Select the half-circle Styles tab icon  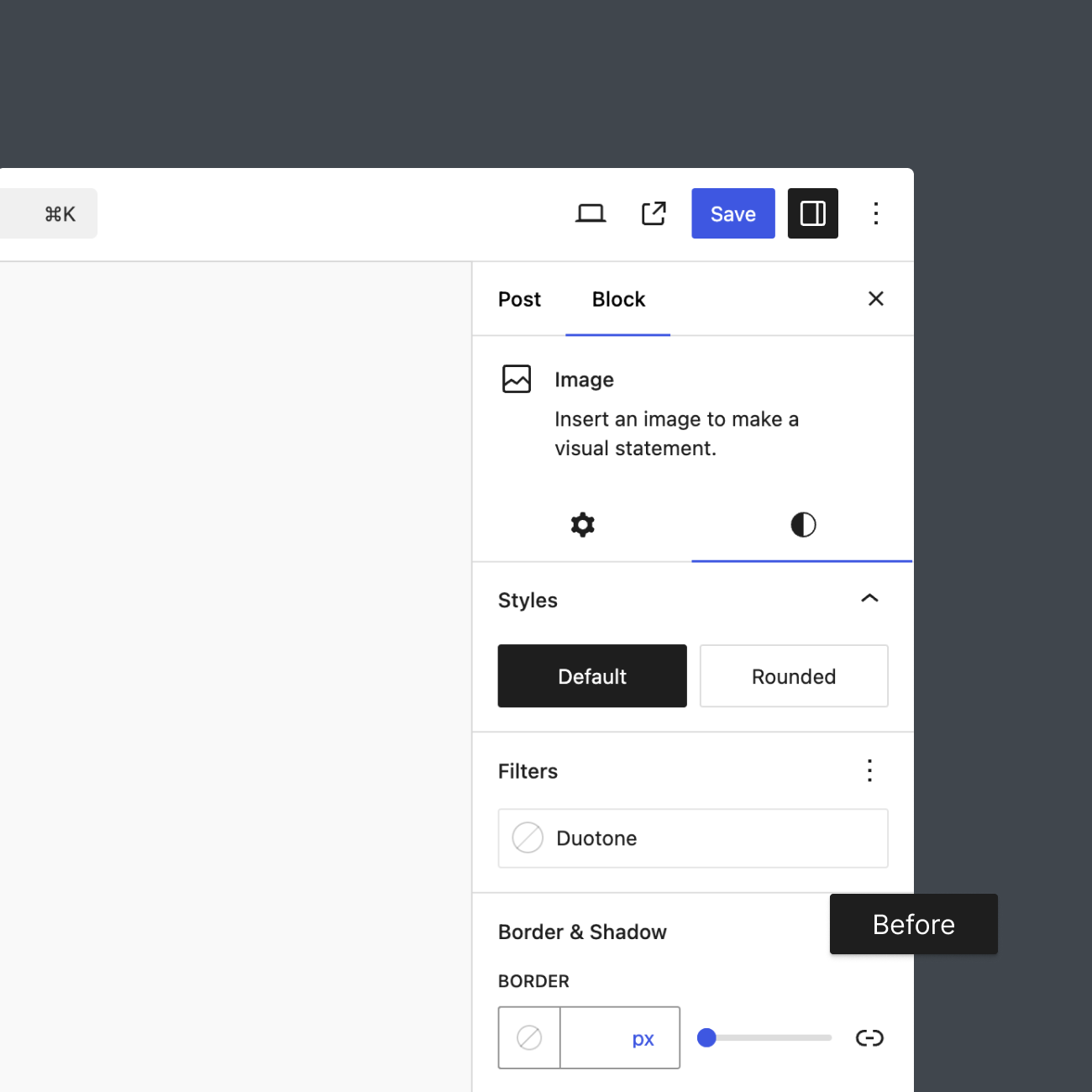coord(803,525)
